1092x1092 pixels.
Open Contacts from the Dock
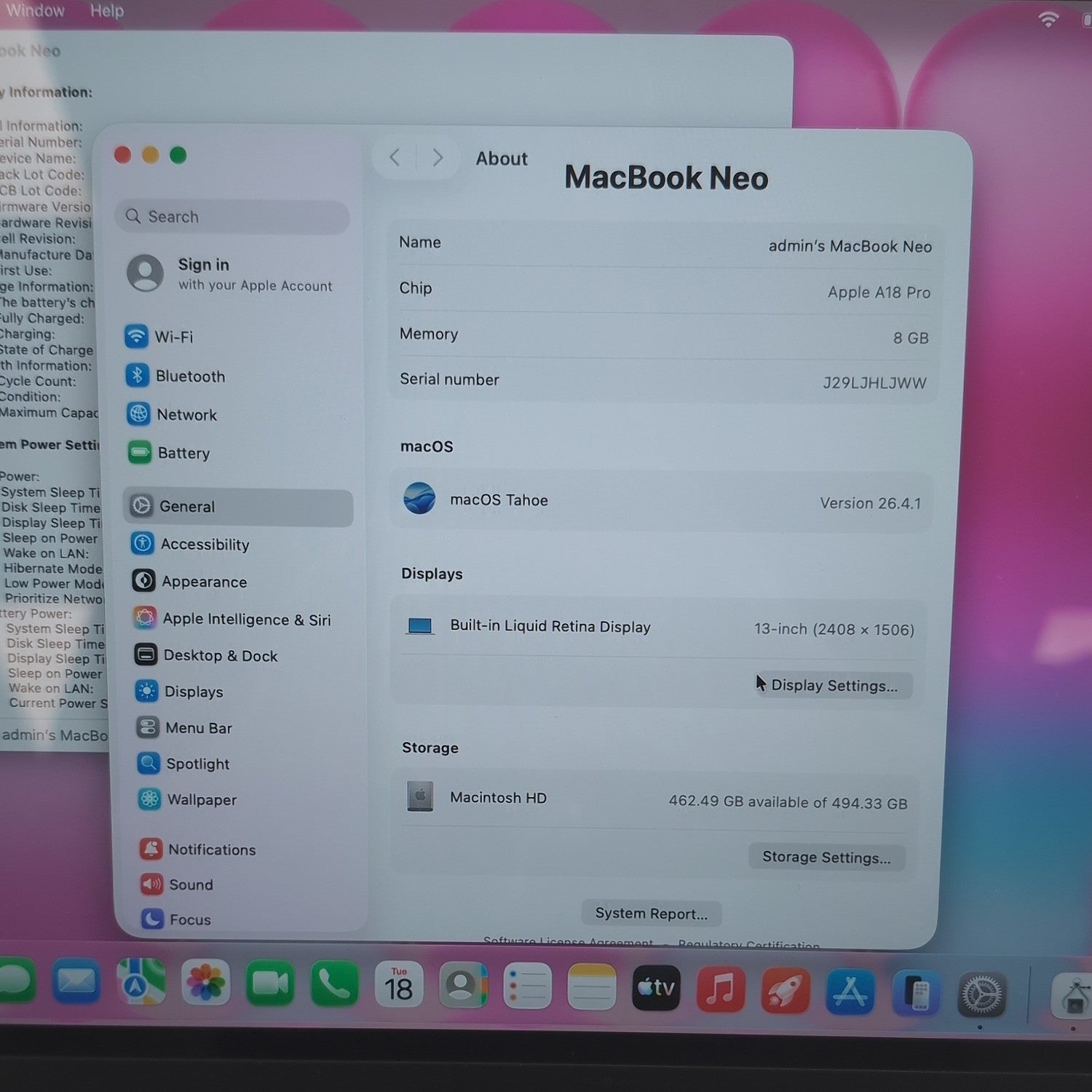[x=463, y=986]
